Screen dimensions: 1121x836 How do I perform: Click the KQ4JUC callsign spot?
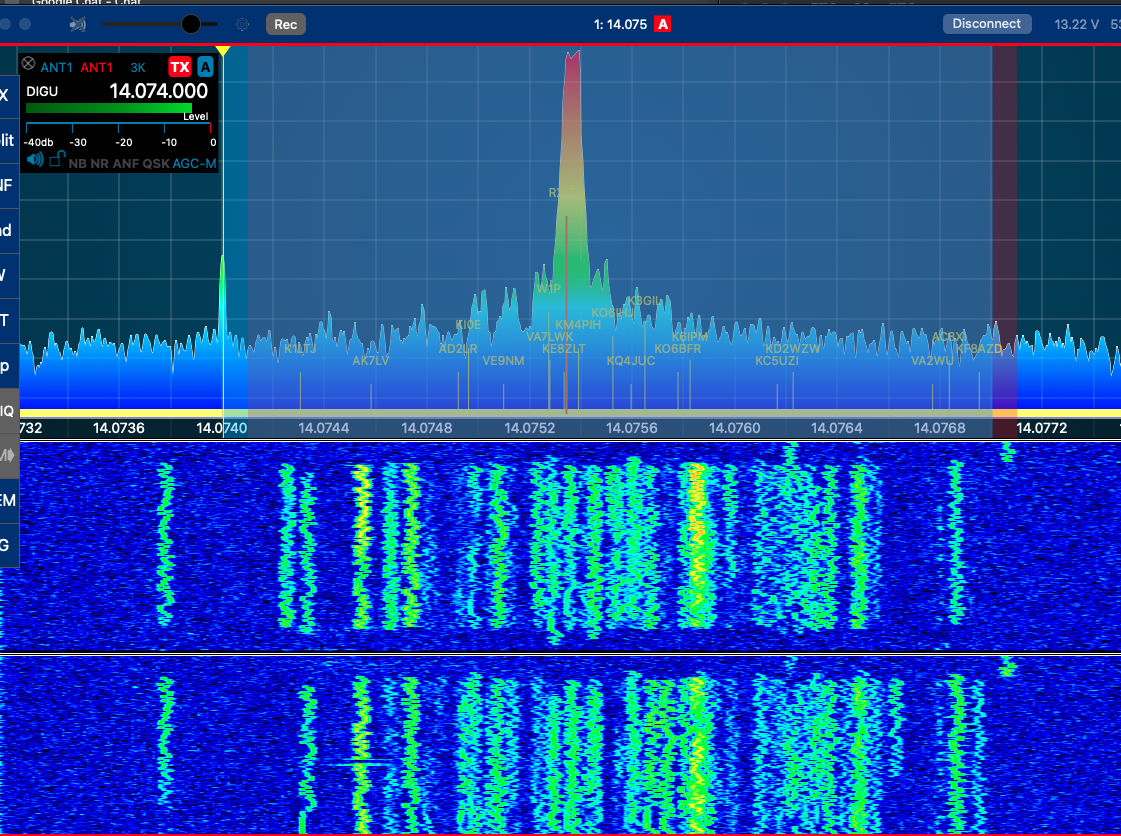tap(631, 360)
